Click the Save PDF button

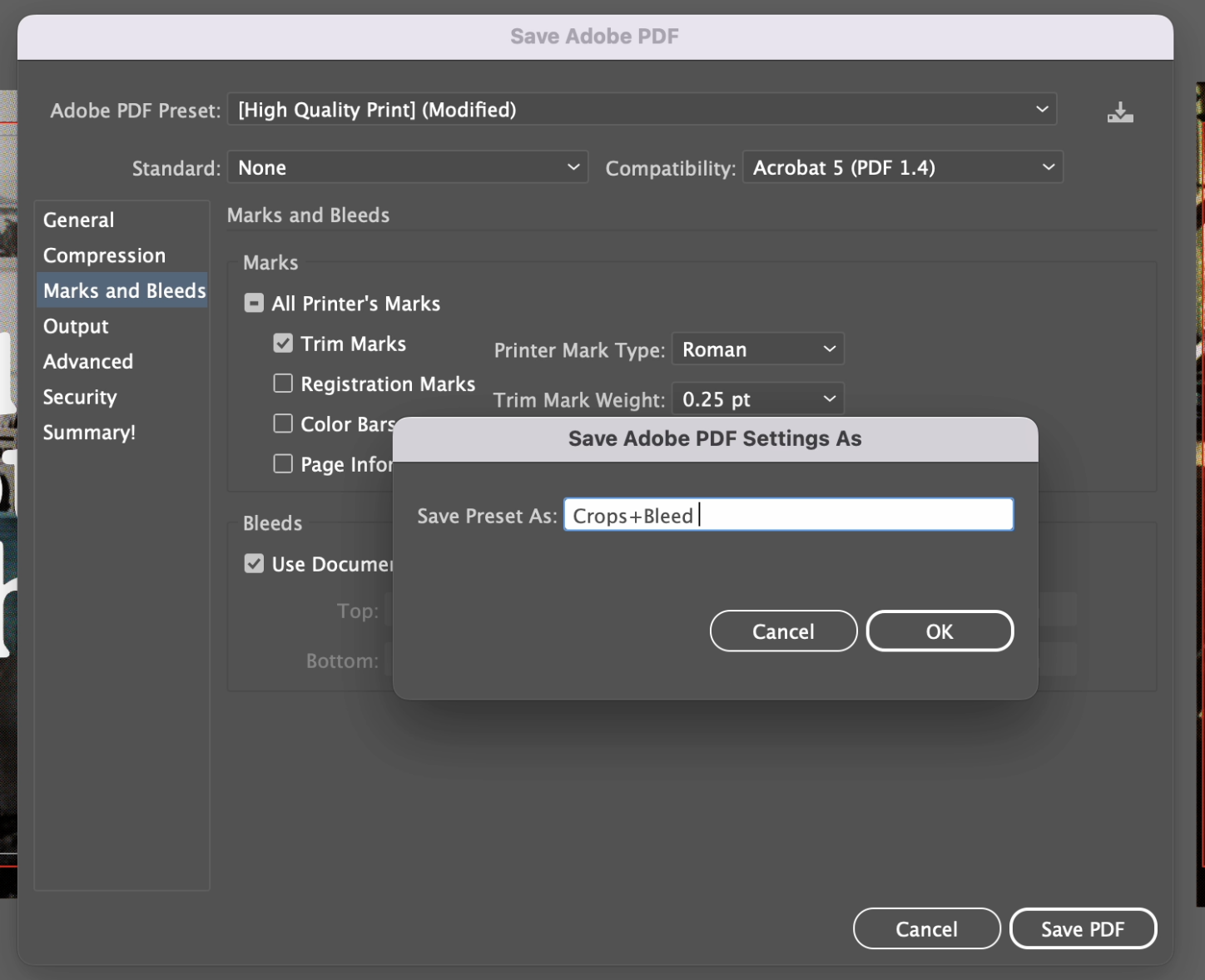pos(1084,929)
